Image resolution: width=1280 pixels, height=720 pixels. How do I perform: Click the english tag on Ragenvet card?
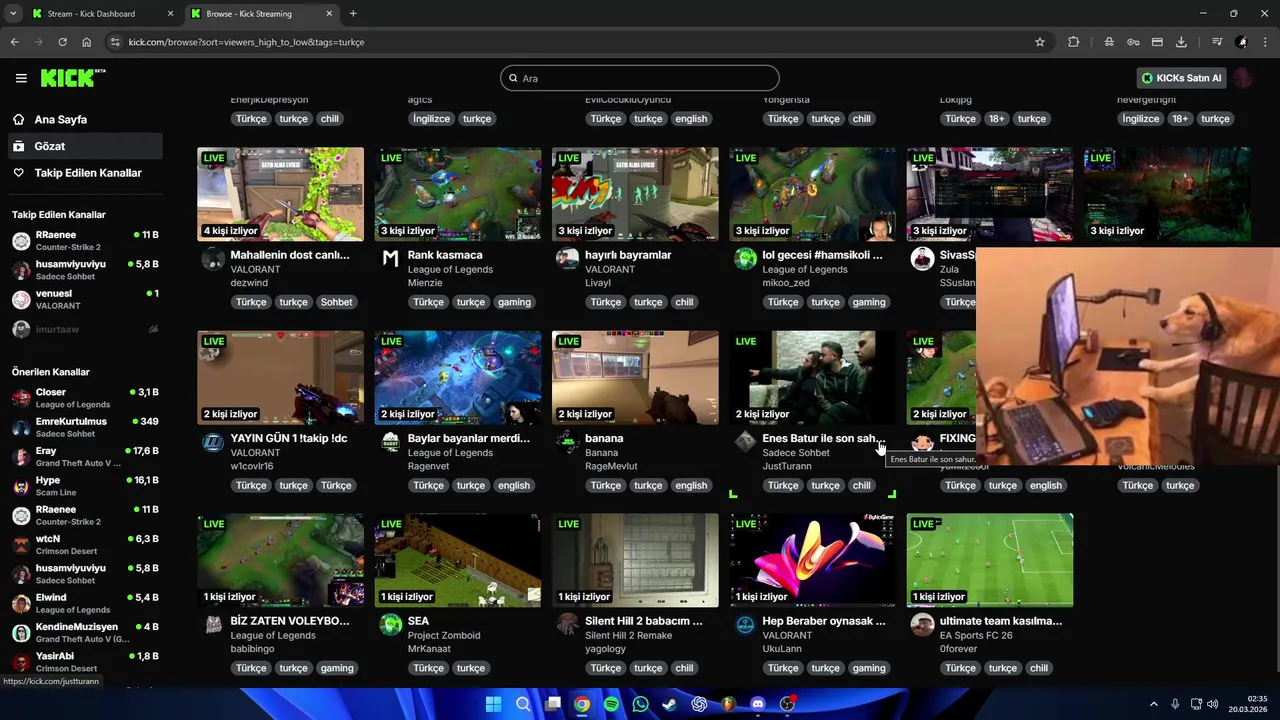[514, 485]
